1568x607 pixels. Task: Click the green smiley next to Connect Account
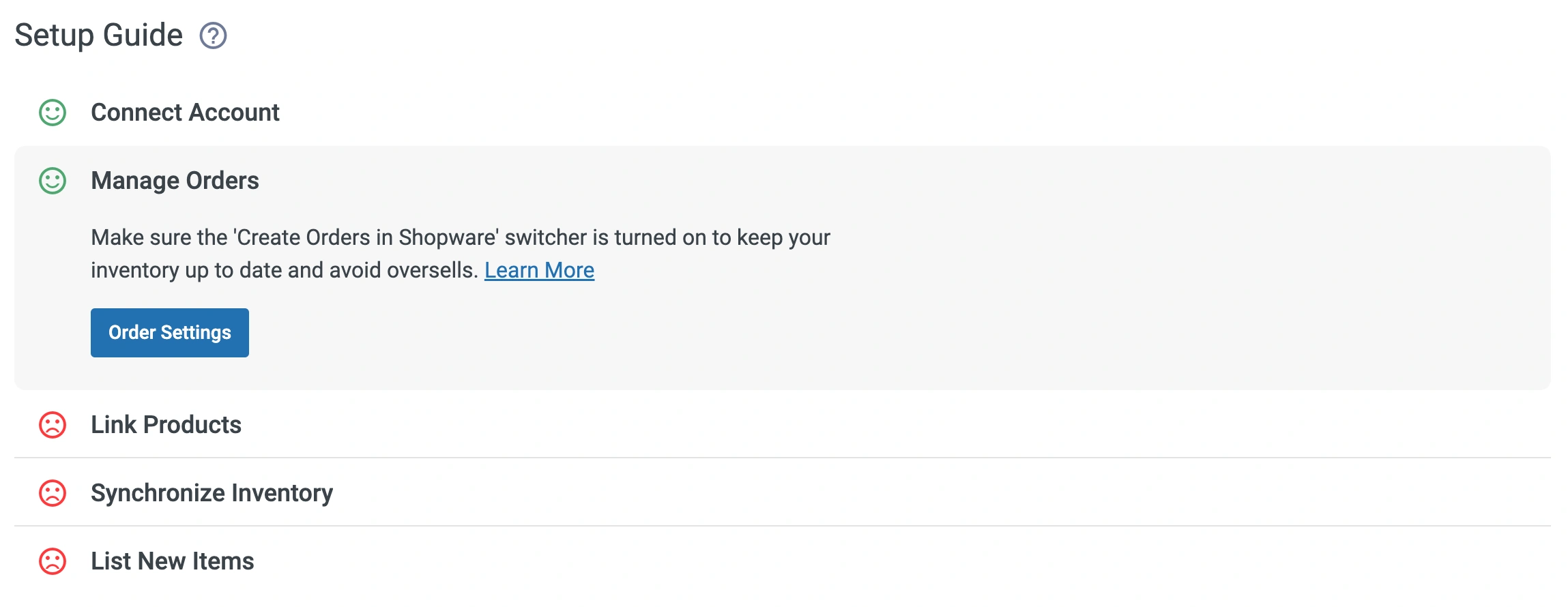(53, 113)
